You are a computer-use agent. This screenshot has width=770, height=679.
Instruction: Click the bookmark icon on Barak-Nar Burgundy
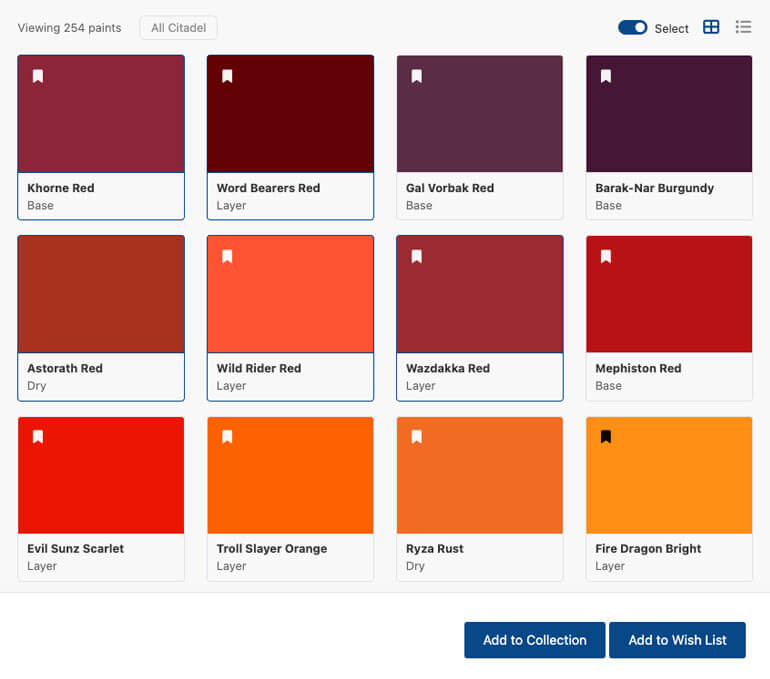click(606, 76)
